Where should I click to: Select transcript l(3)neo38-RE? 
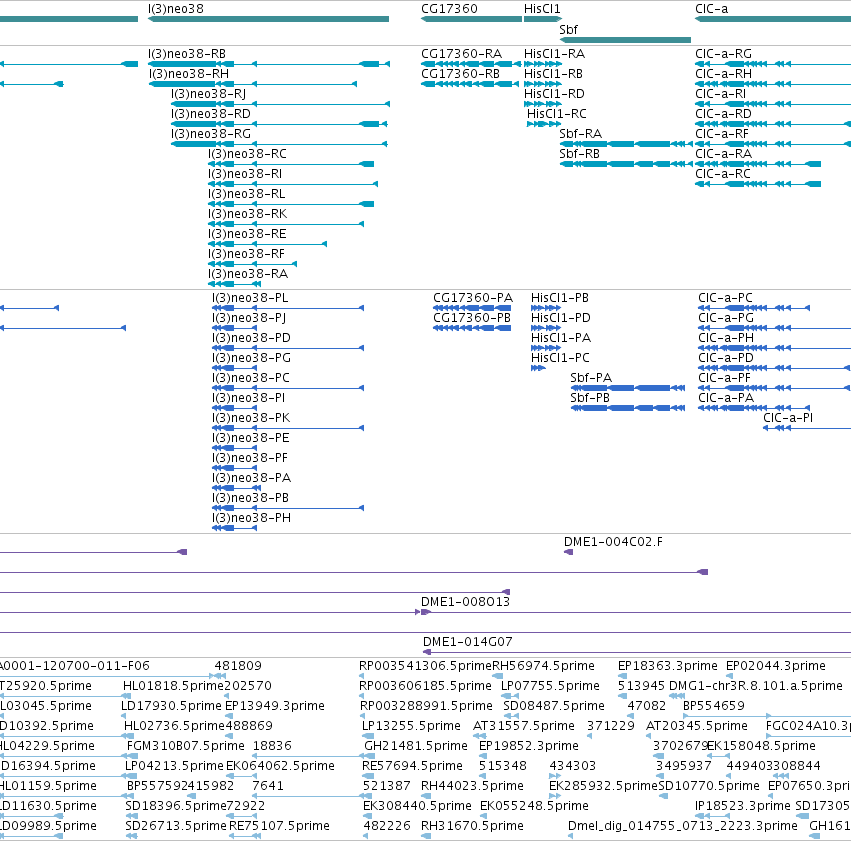tap(268, 244)
